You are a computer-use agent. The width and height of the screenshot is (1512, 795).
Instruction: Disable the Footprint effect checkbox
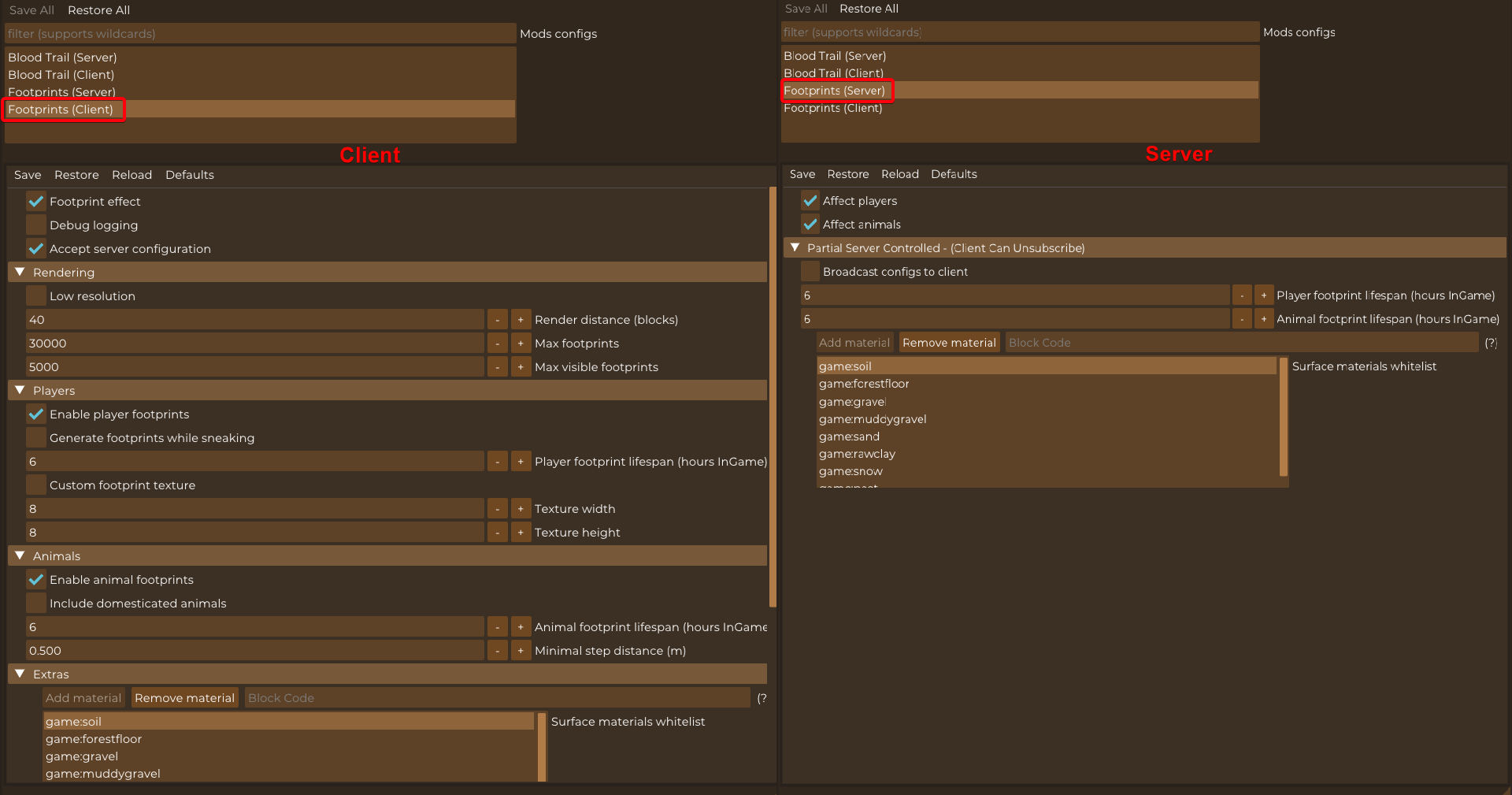36,202
